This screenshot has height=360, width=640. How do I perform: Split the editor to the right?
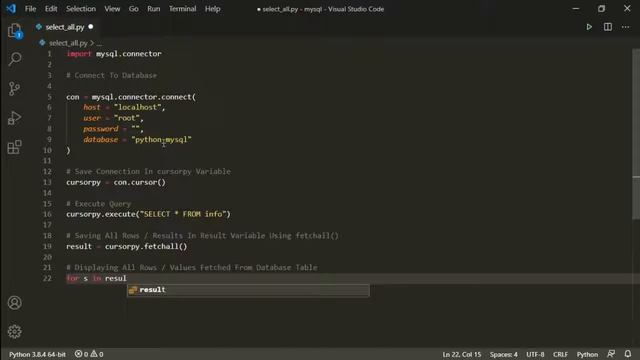(608, 27)
